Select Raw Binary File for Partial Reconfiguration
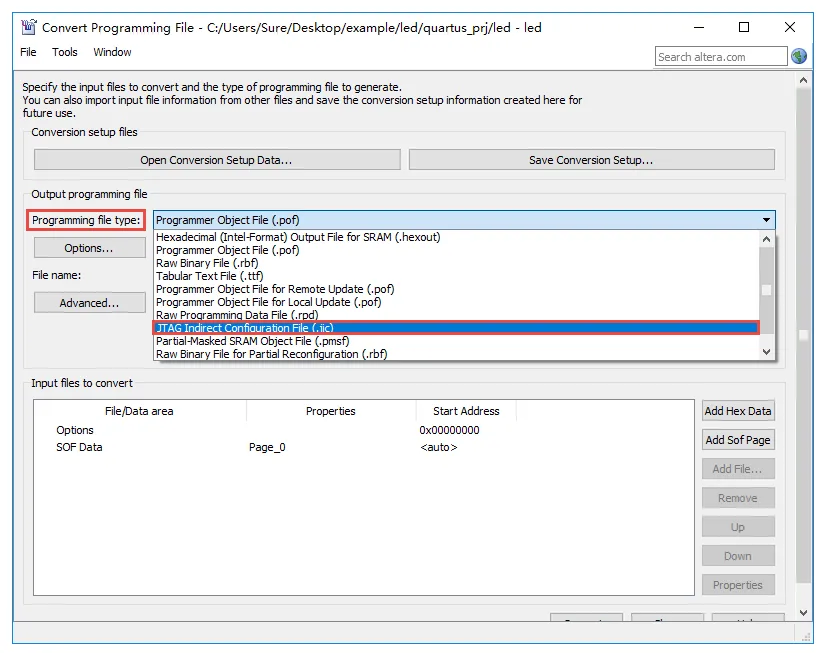This screenshot has width=827, height=653. pyautogui.click(x=457, y=354)
